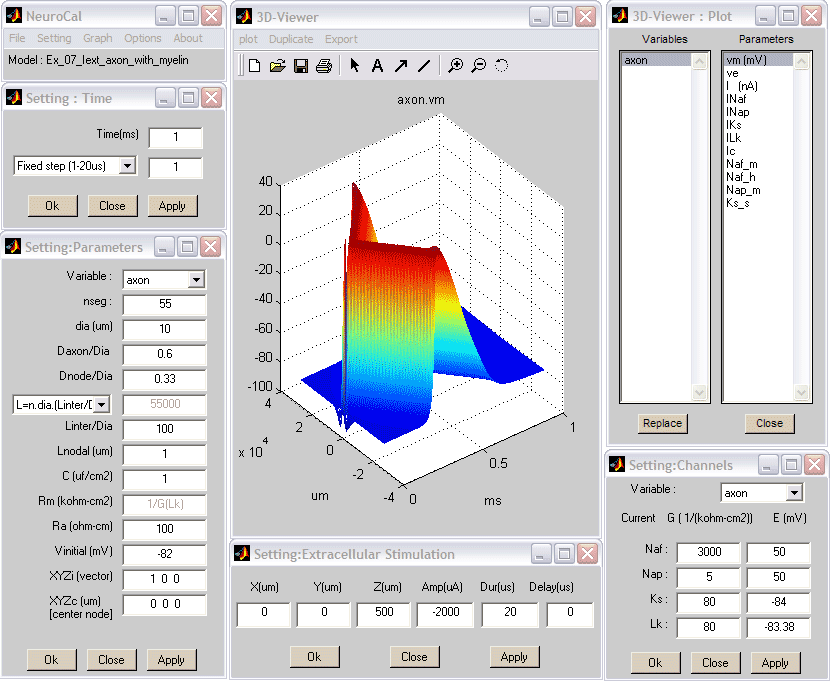Select 'axon' in the Variables list
832x681 pixels.
point(656,60)
